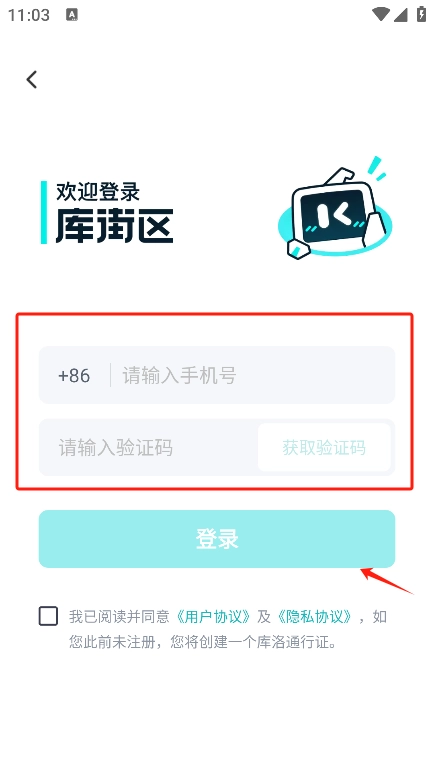Open the 《用户协议》 link

click(213, 616)
